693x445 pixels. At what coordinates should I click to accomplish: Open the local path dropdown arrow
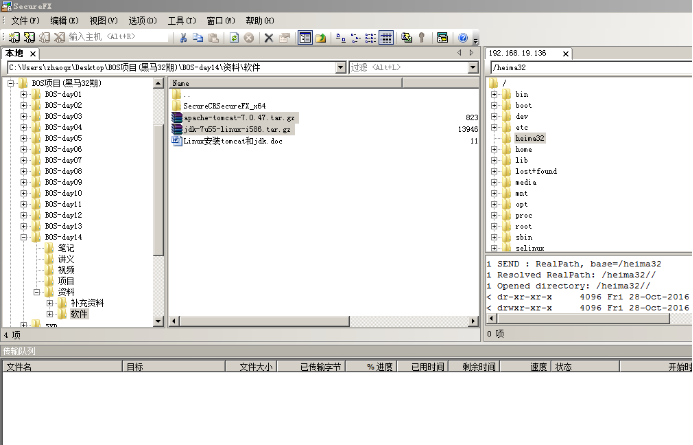tap(340, 67)
